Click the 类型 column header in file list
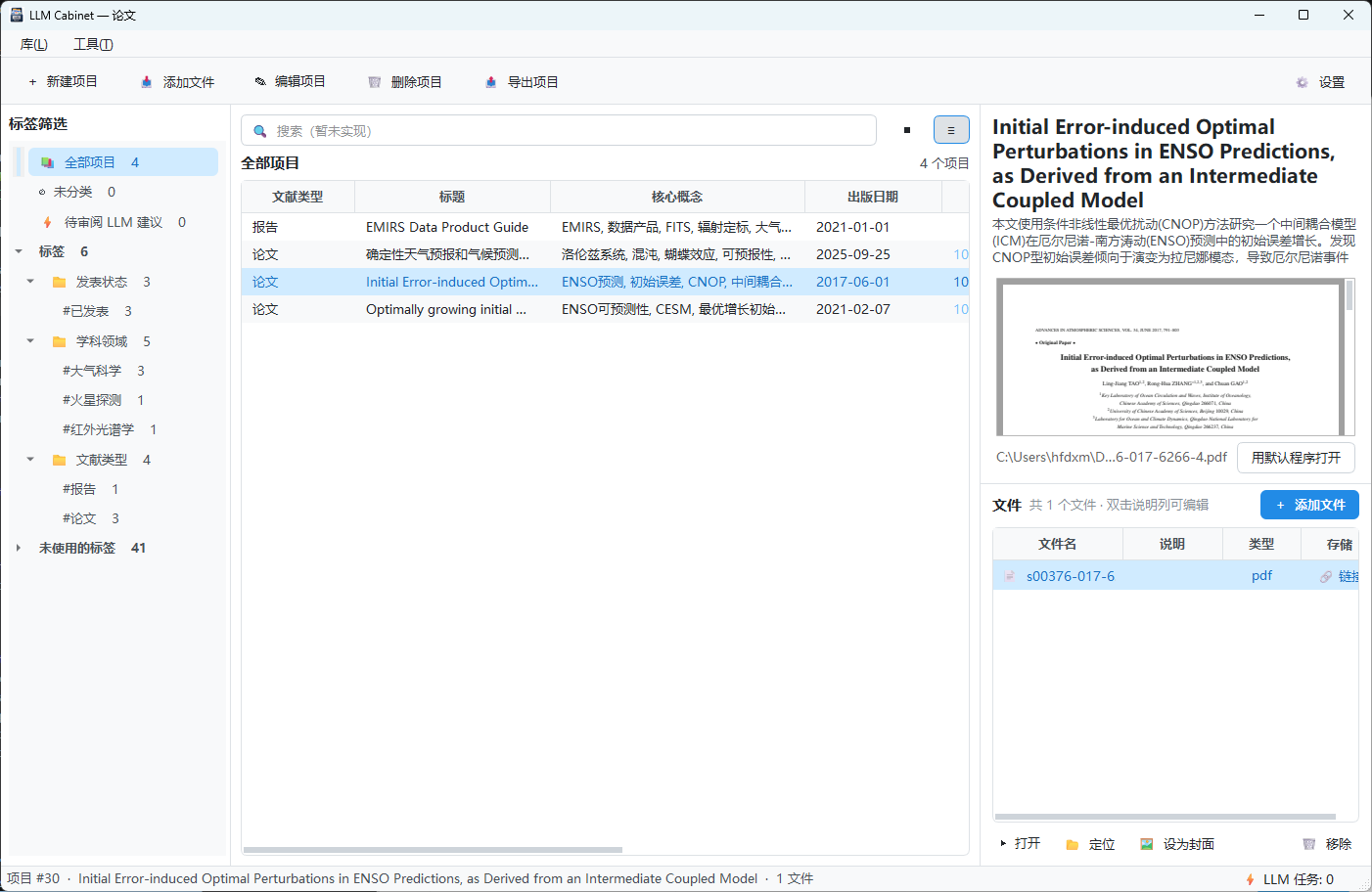 (x=1261, y=544)
